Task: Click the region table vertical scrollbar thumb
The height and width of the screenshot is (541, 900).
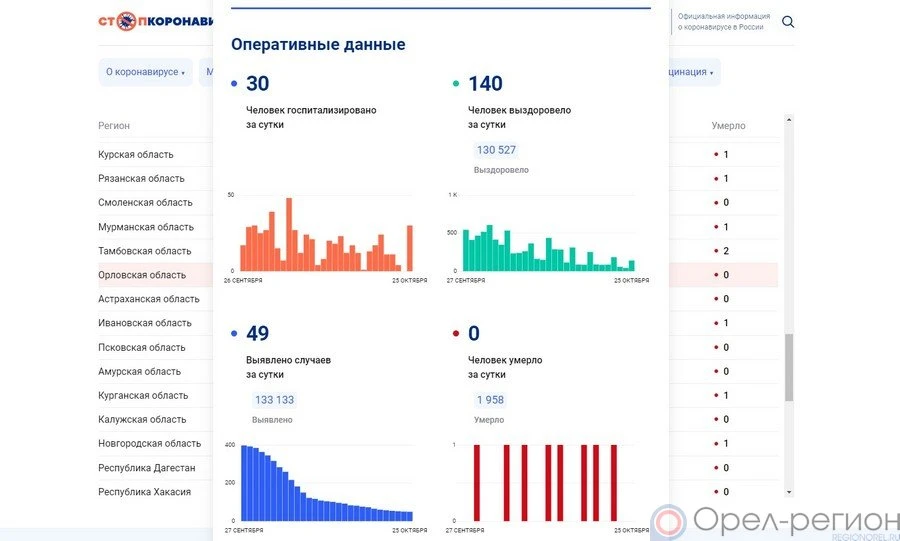Action: pyautogui.click(x=789, y=367)
